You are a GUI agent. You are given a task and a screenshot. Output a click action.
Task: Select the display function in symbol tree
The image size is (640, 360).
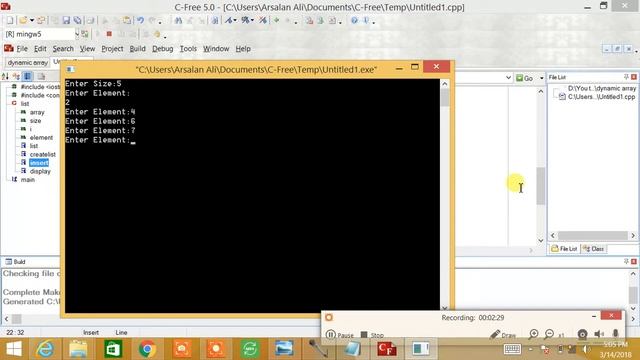[x=40, y=171]
